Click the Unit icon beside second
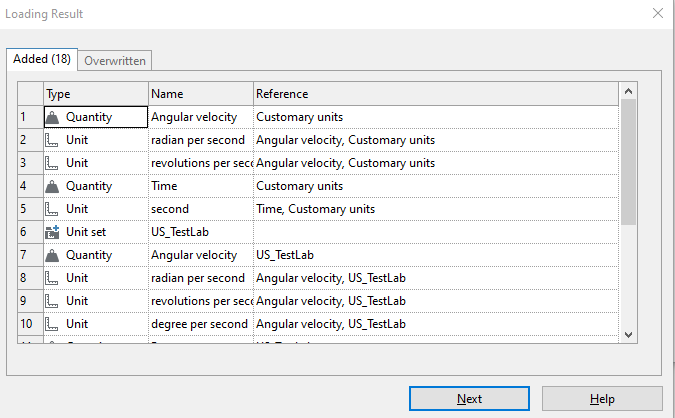Screen dimensions: 675x418 [53, 209]
